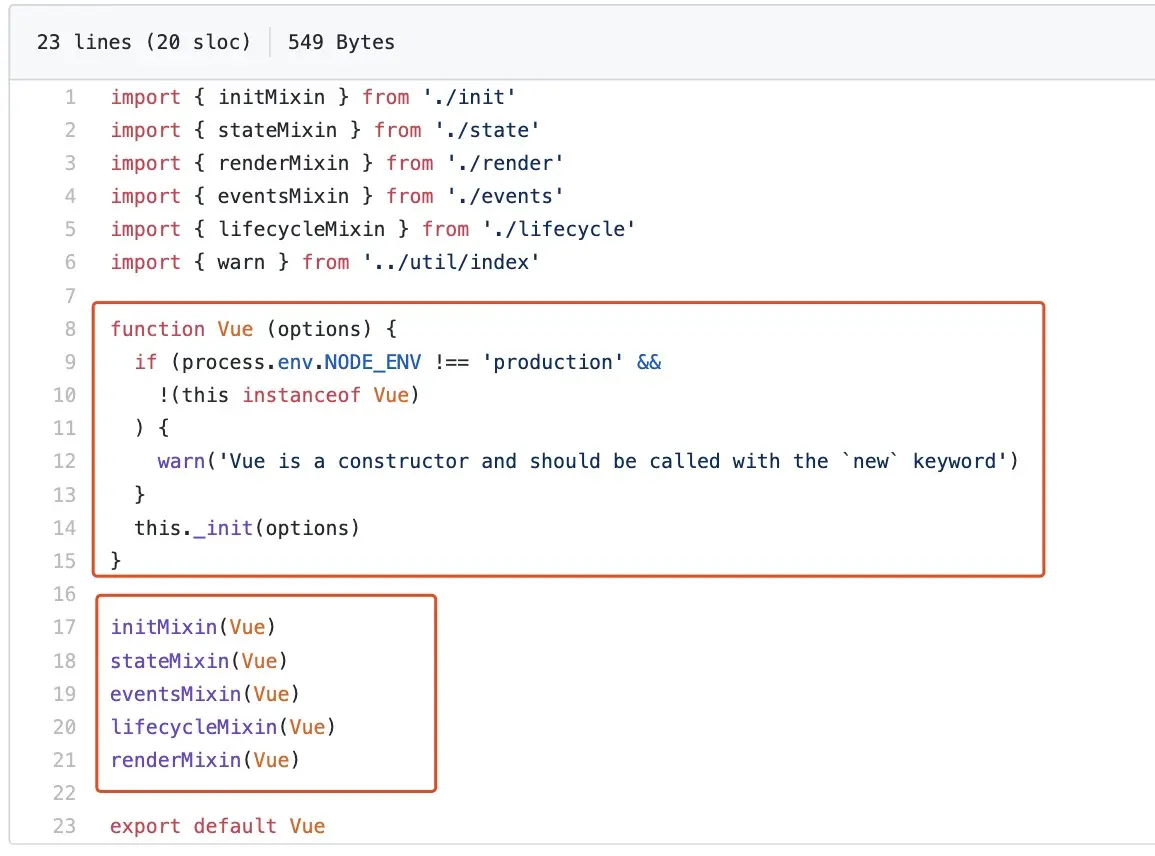Screen dimensions: 1155x856
Task: Select the './lifecycle' import path text
Action: (559, 228)
